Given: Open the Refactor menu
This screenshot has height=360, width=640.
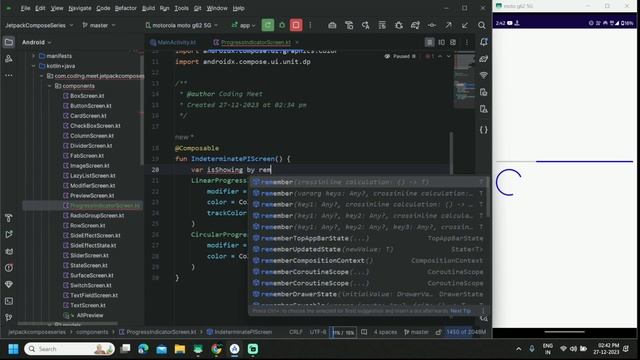Looking at the screenshot, I should (125, 8).
